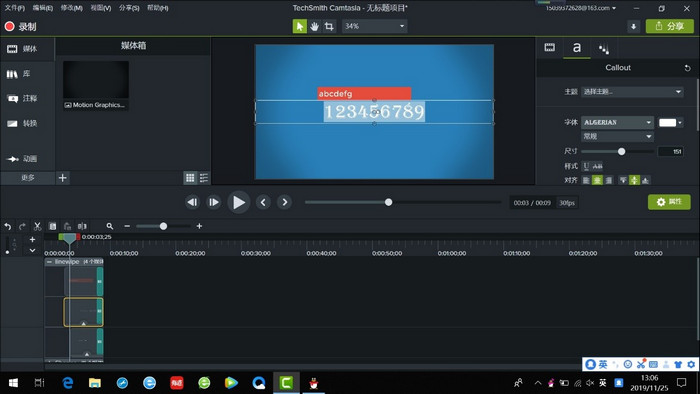Toggle underline text style
The height and width of the screenshot is (394, 700).
tap(586, 166)
